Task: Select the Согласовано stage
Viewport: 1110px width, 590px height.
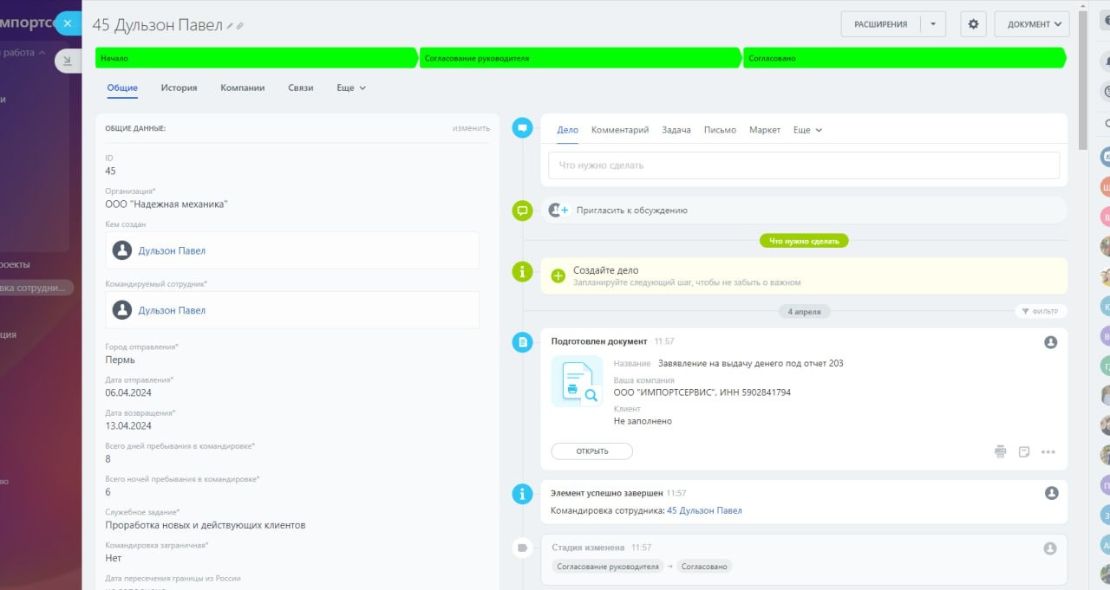Action: pos(904,58)
